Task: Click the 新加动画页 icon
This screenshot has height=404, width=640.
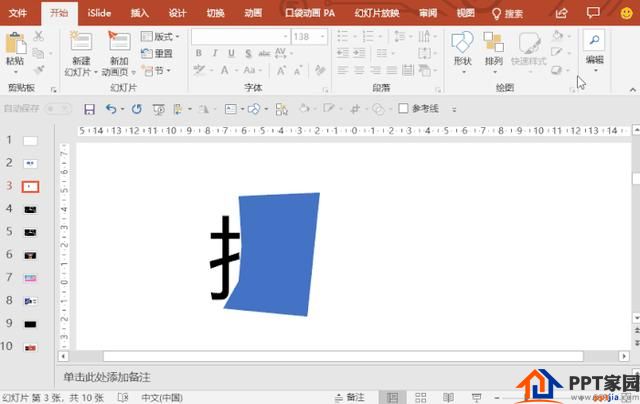Action: (119, 41)
